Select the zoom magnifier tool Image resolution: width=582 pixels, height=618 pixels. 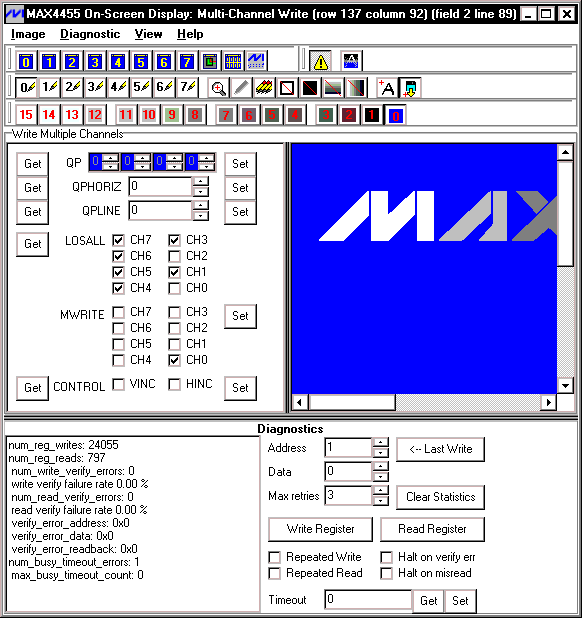click(218, 87)
